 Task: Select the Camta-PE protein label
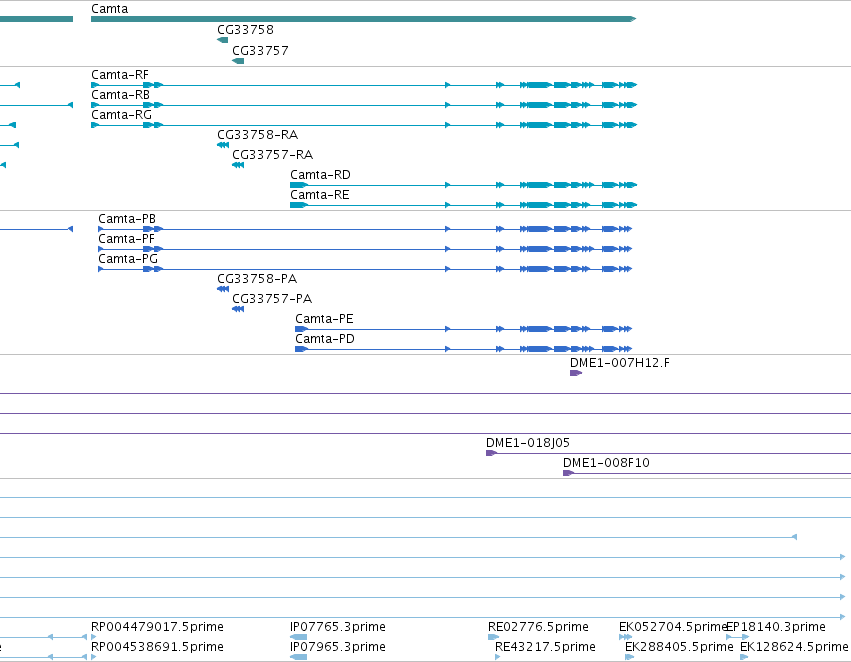[324, 319]
